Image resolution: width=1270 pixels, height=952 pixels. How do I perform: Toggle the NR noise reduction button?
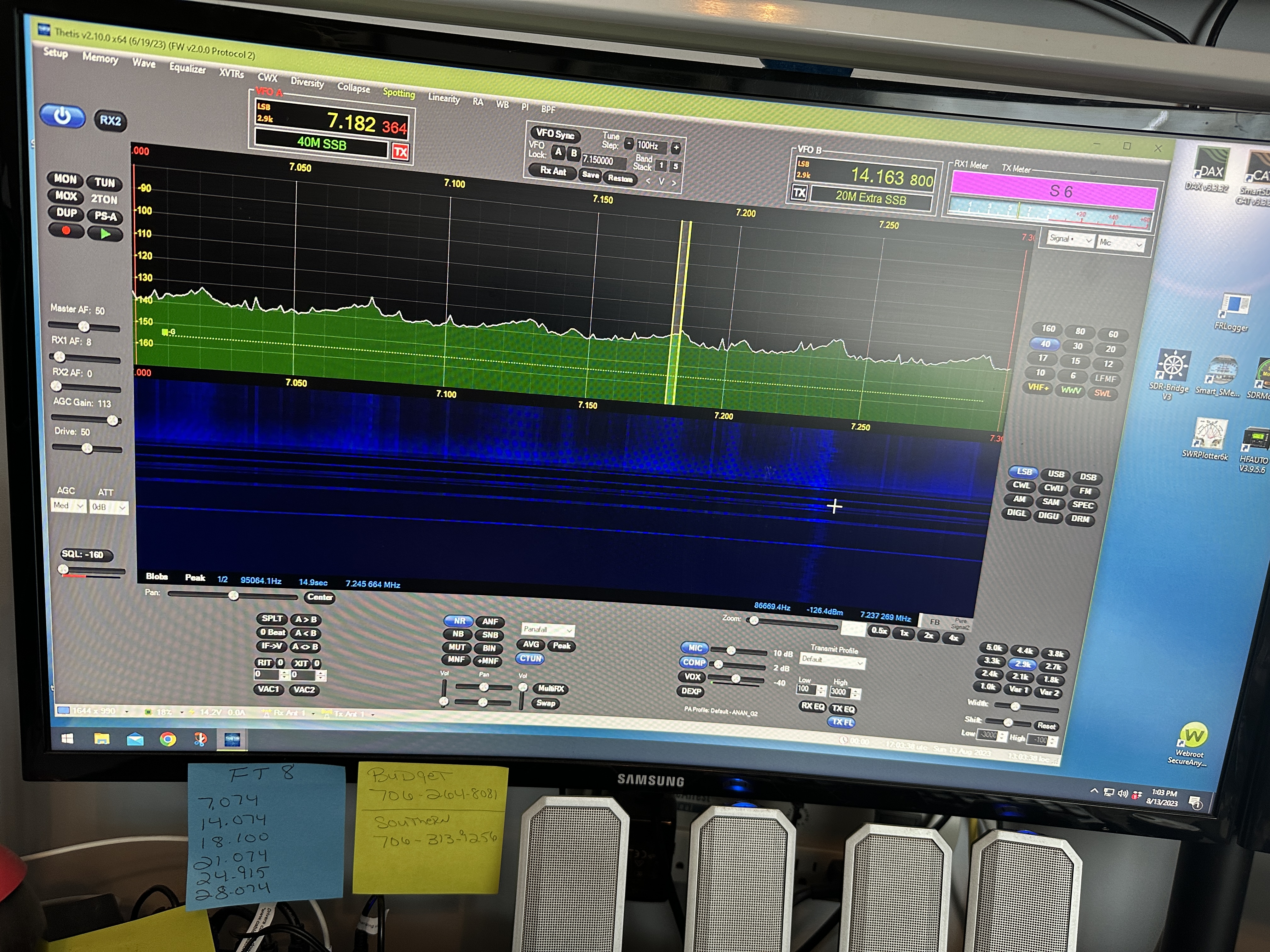click(459, 621)
